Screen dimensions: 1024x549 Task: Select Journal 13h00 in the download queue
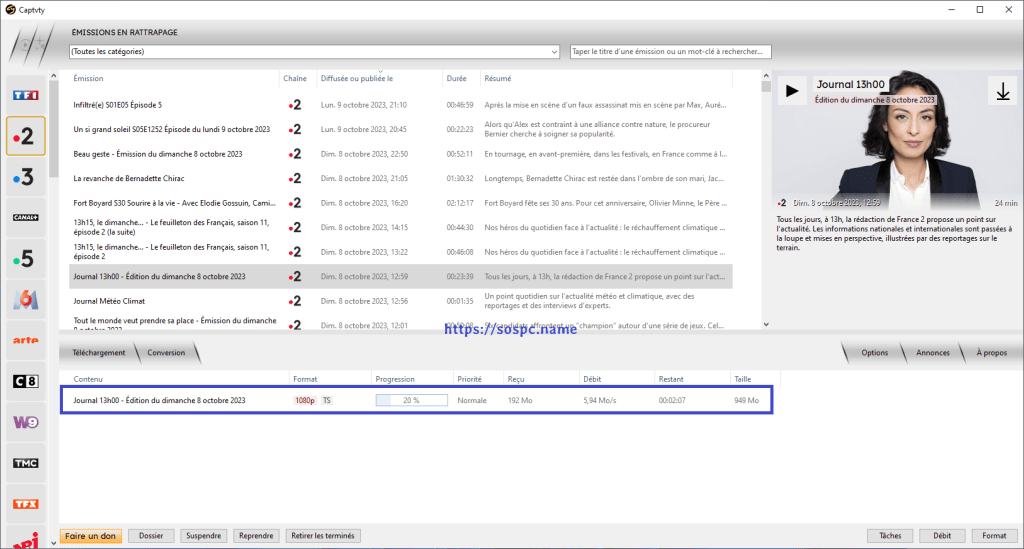point(417,400)
